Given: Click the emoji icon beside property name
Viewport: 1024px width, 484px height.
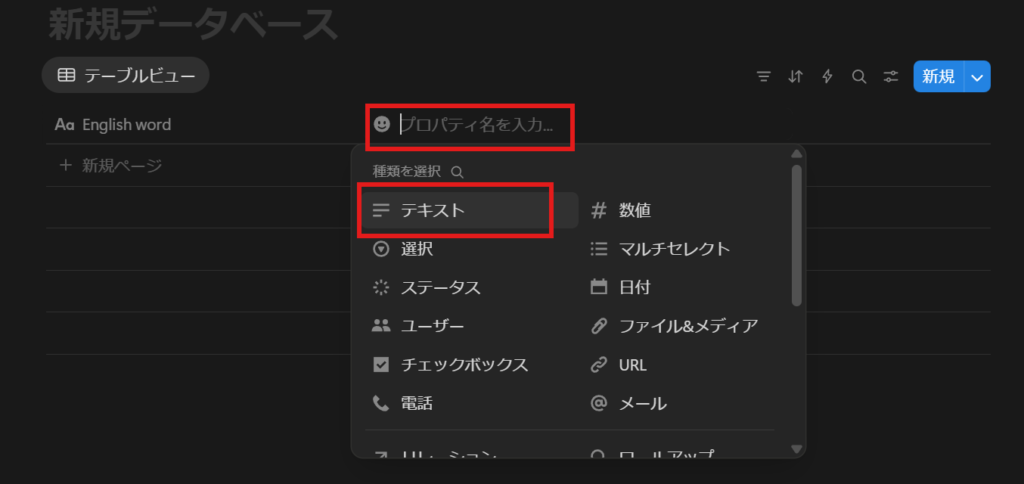Looking at the screenshot, I should [x=382, y=124].
